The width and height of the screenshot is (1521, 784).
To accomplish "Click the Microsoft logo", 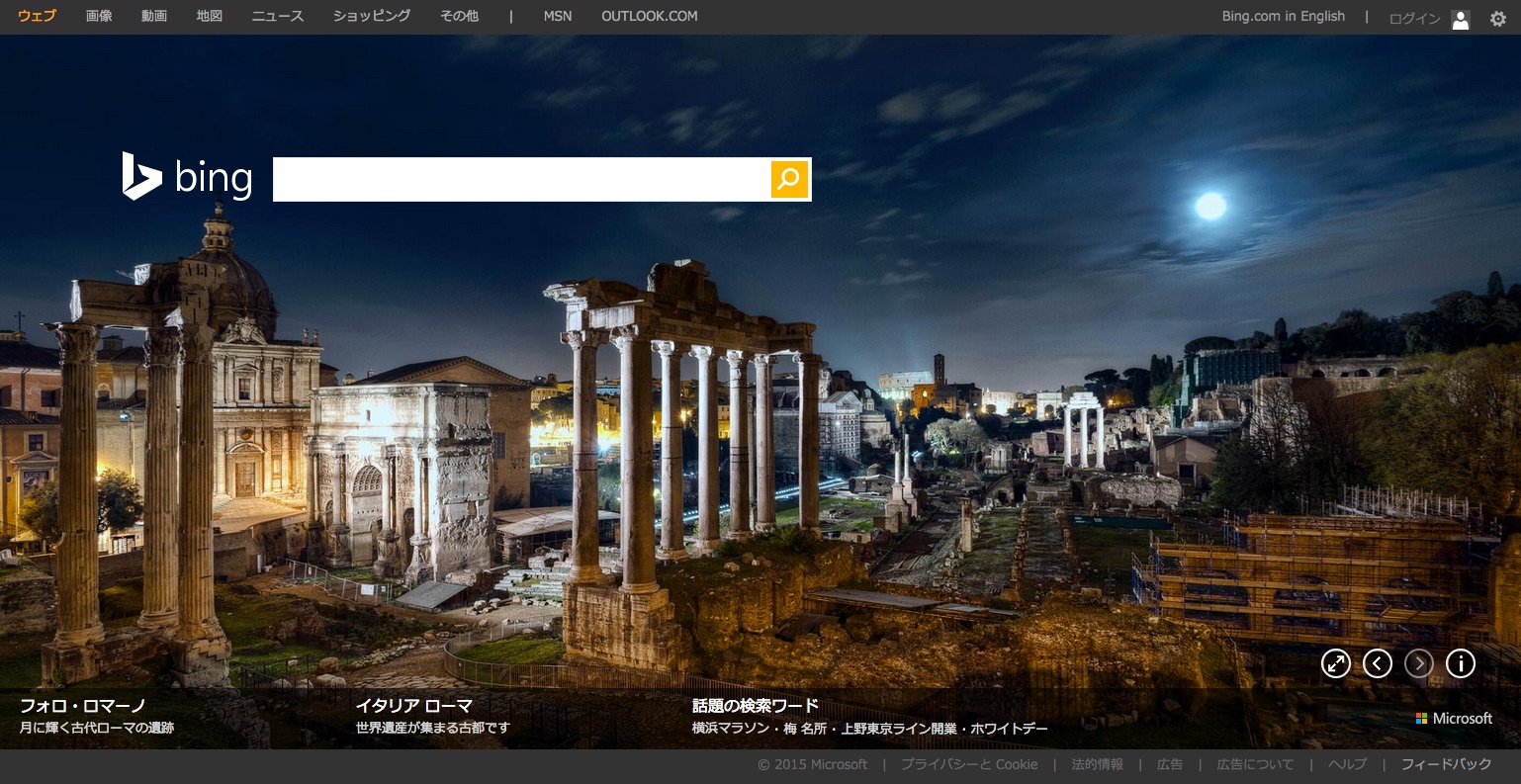I will click(x=1453, y=719).
